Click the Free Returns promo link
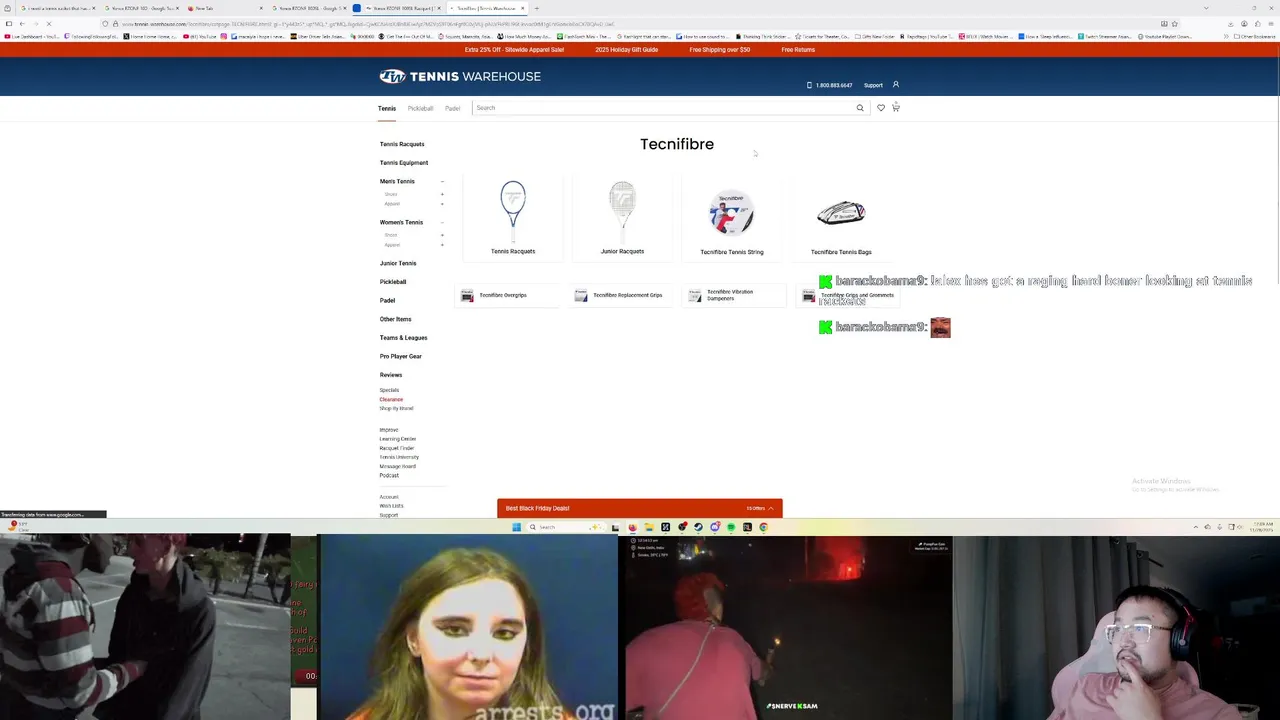This screenshot has width=1280, height=720. [798, 49]
